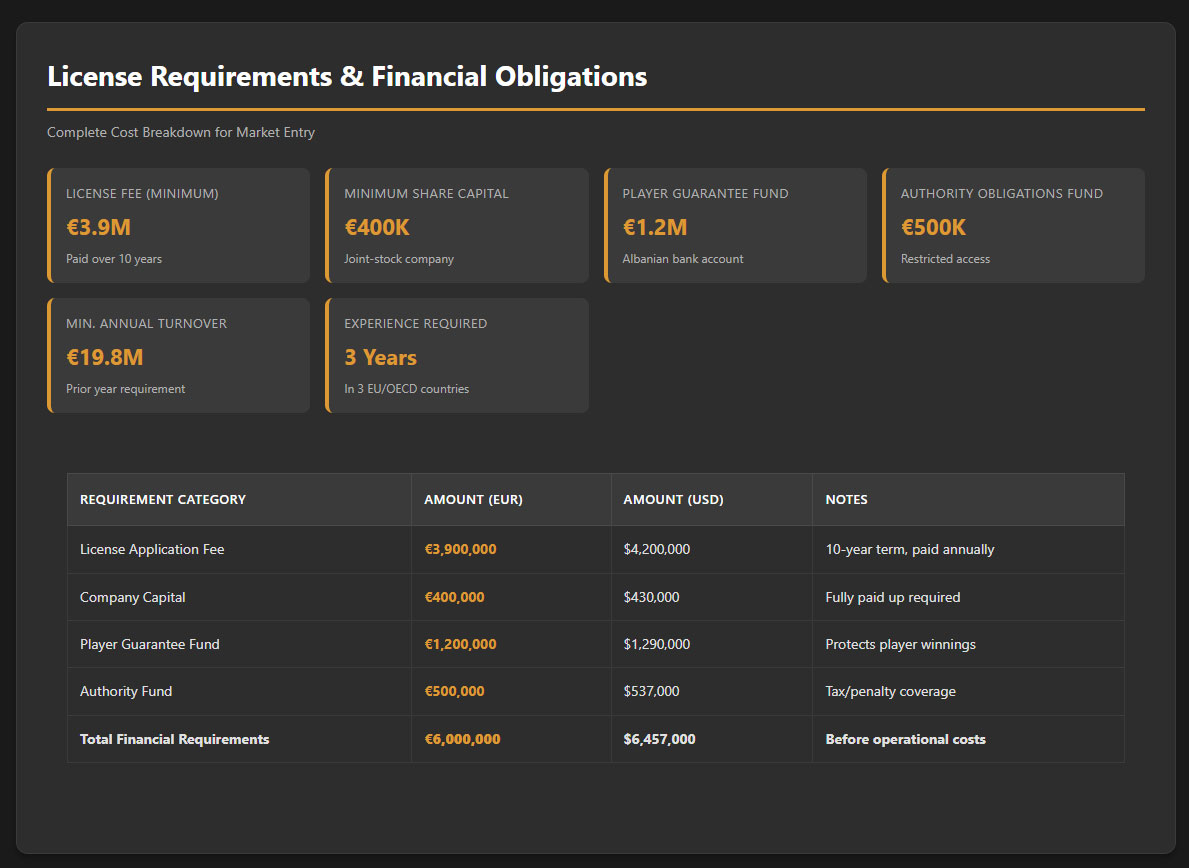
Task: Click the Experience Required card
Action: tap(457, 355)
